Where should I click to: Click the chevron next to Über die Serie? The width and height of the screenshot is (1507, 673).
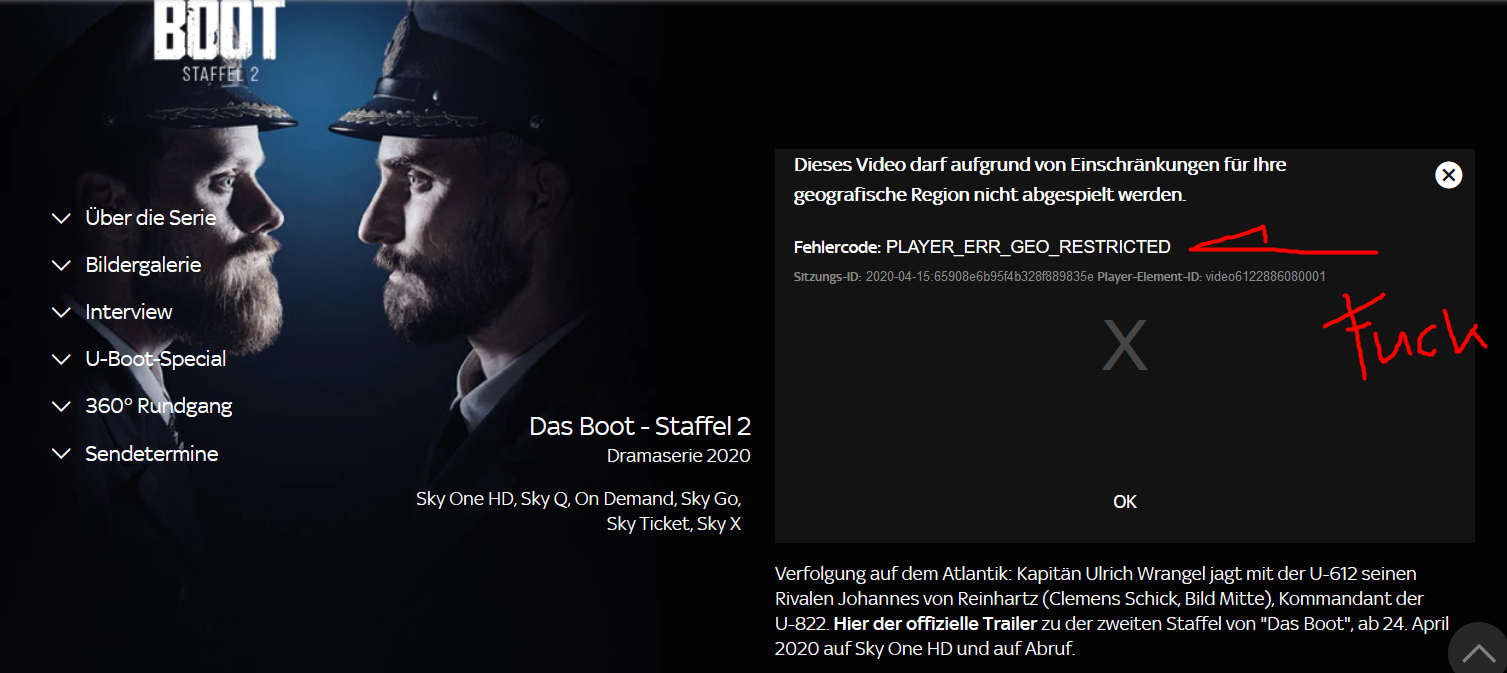click(61, 218)
